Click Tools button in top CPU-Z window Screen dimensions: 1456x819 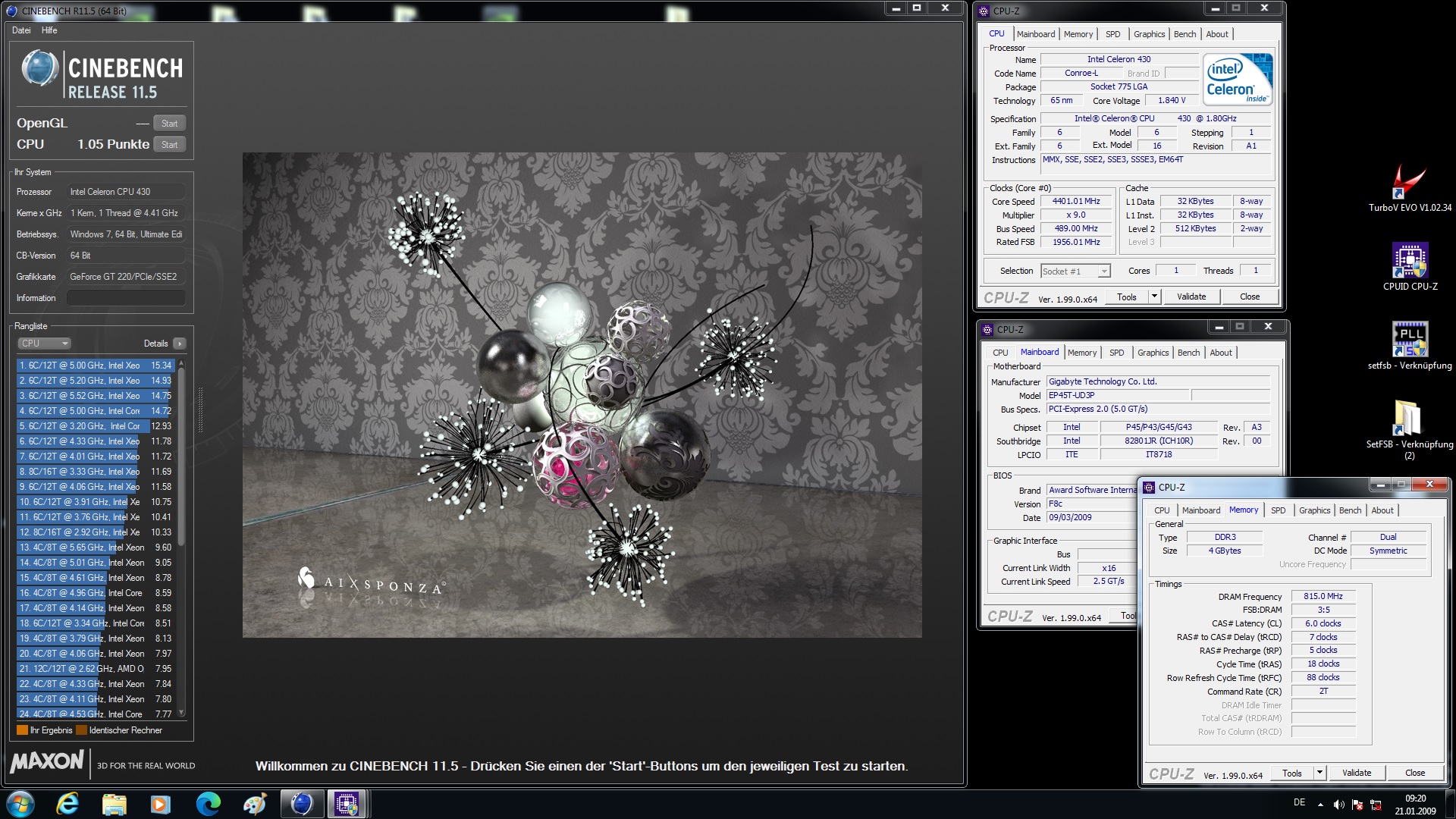coord(1127,297)
